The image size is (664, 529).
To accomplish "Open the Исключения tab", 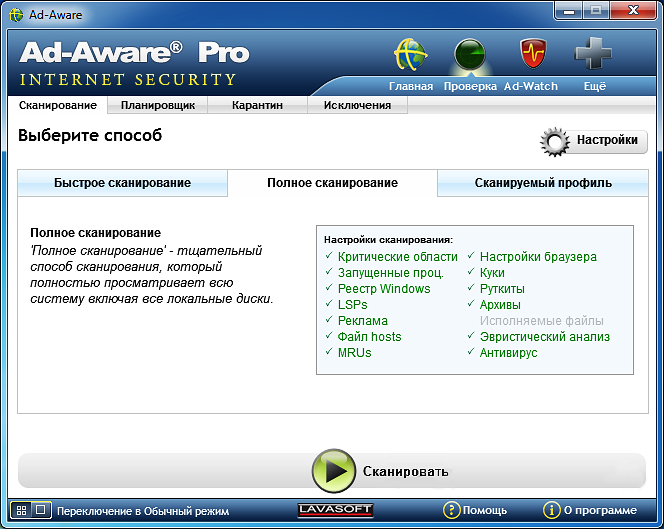I will pyautogui.click(x=357, y=105).
